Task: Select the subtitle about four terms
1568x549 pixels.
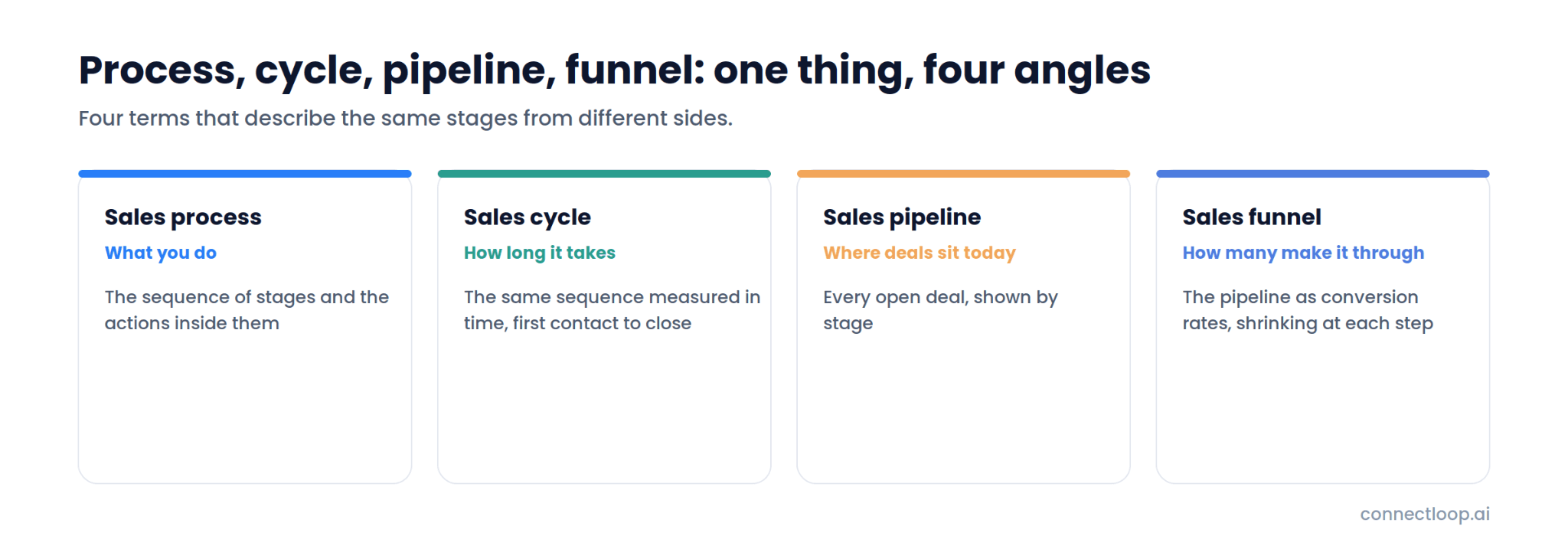Action: [x=406, y=119]
